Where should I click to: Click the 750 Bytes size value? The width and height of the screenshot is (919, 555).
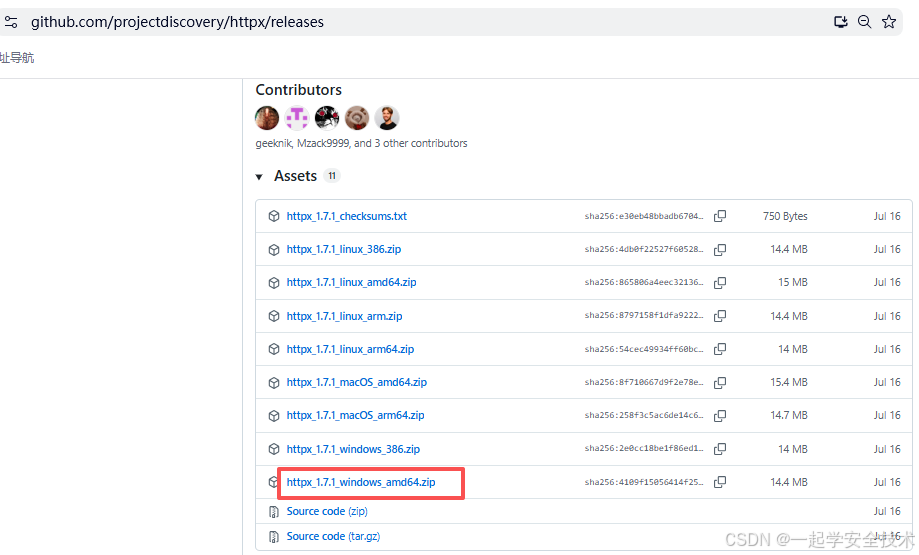click(785, 216)
